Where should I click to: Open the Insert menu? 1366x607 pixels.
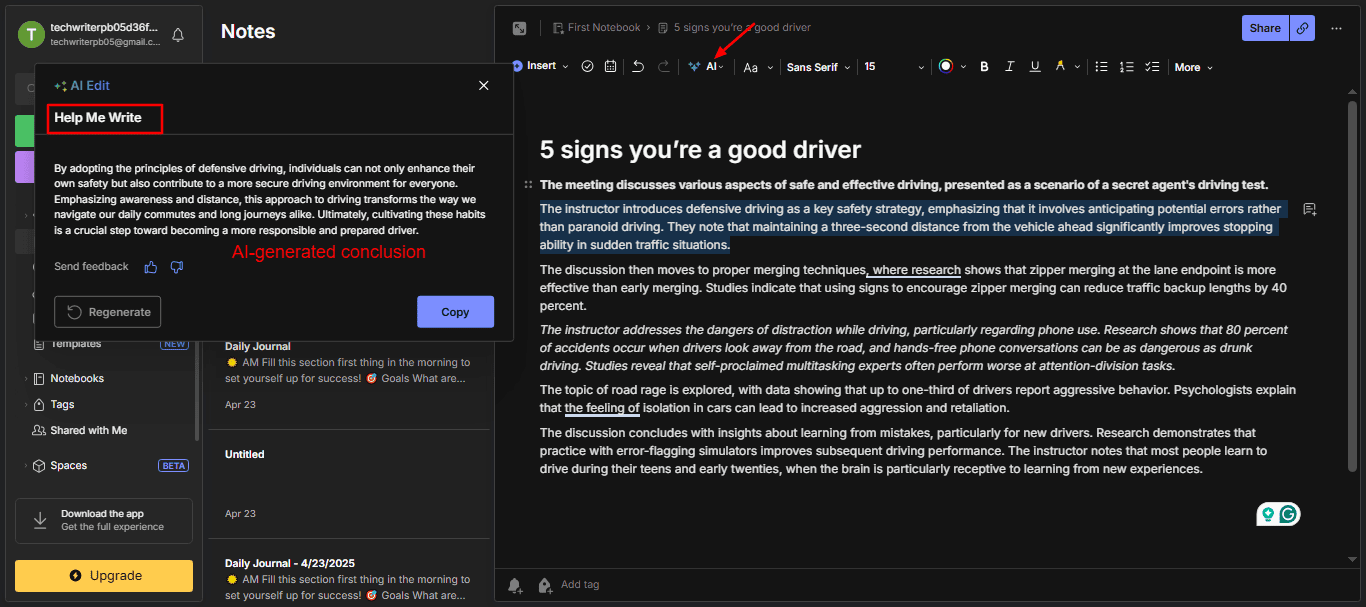pos(541,66)
